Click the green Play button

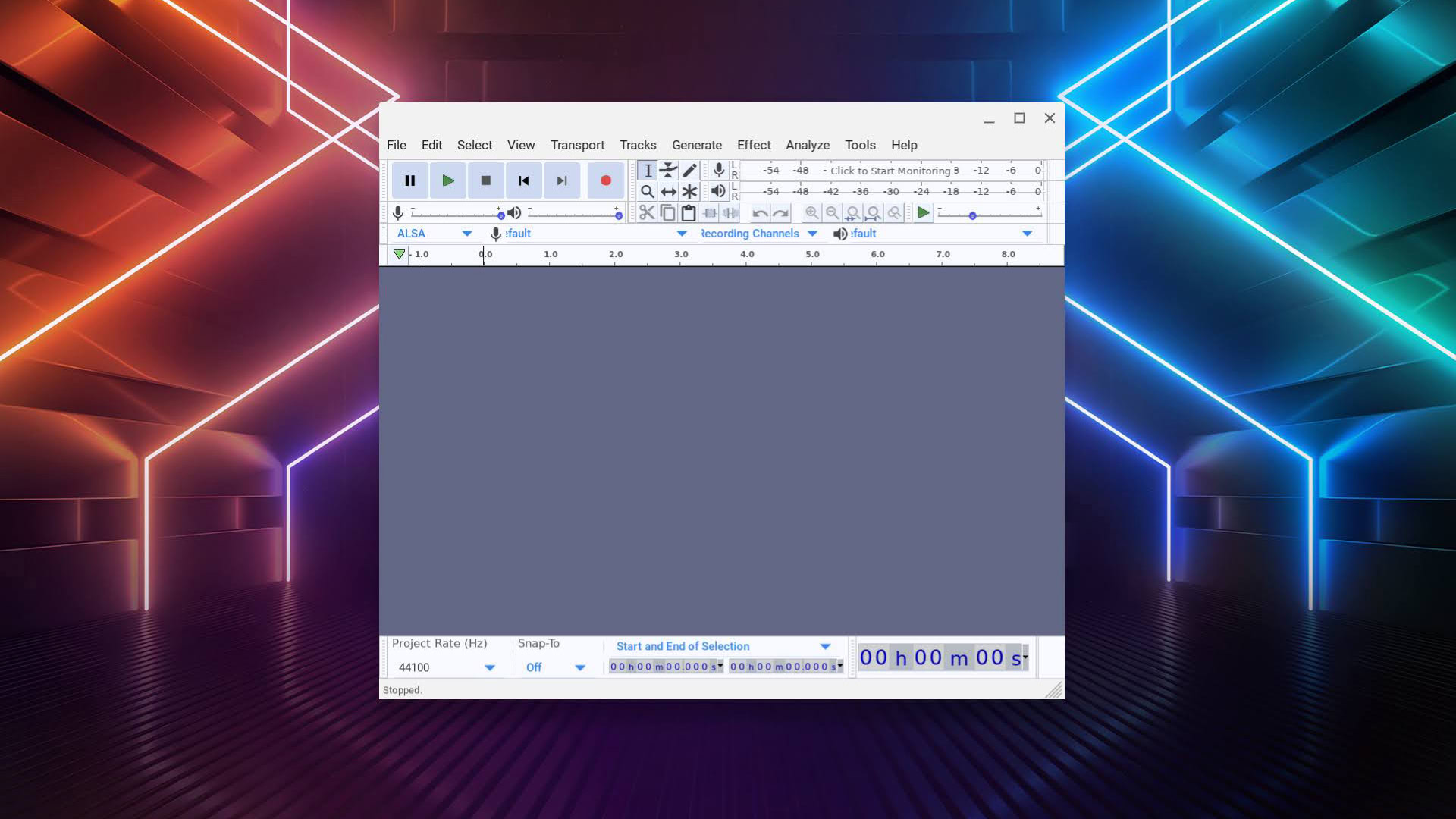[x=447, y=180]
